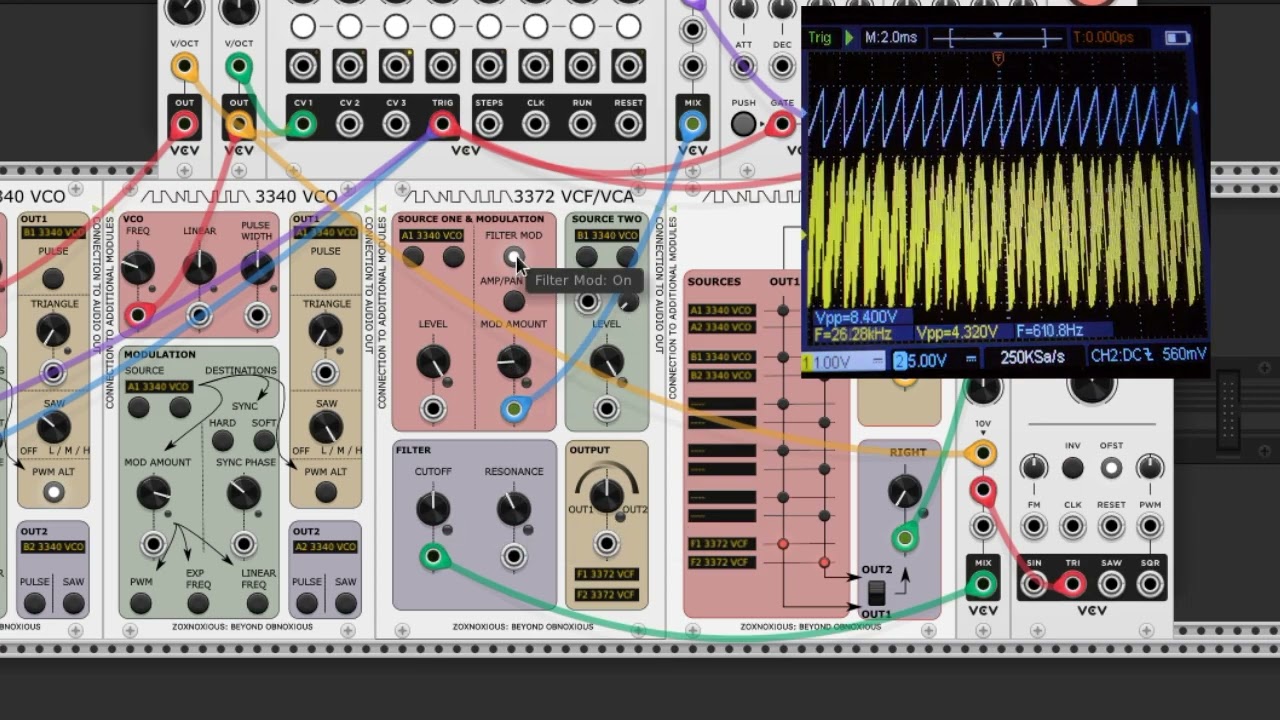The width and height of the screenshot is (1280, 720).
Task: Click the LFO FM input jack
Action: coord(1033,526)
